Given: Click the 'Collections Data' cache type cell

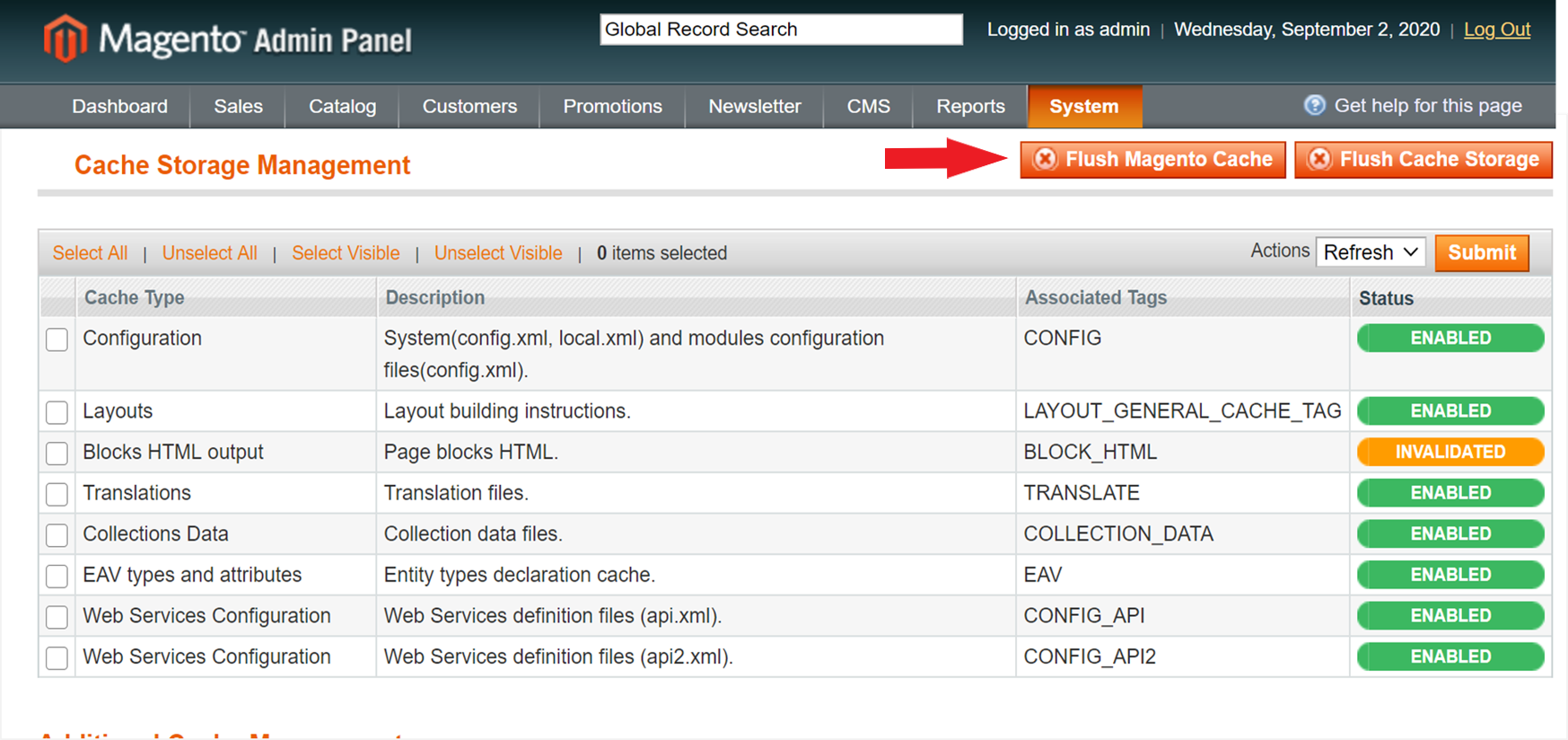Looking at the screenshot, I should pos(225,533).
